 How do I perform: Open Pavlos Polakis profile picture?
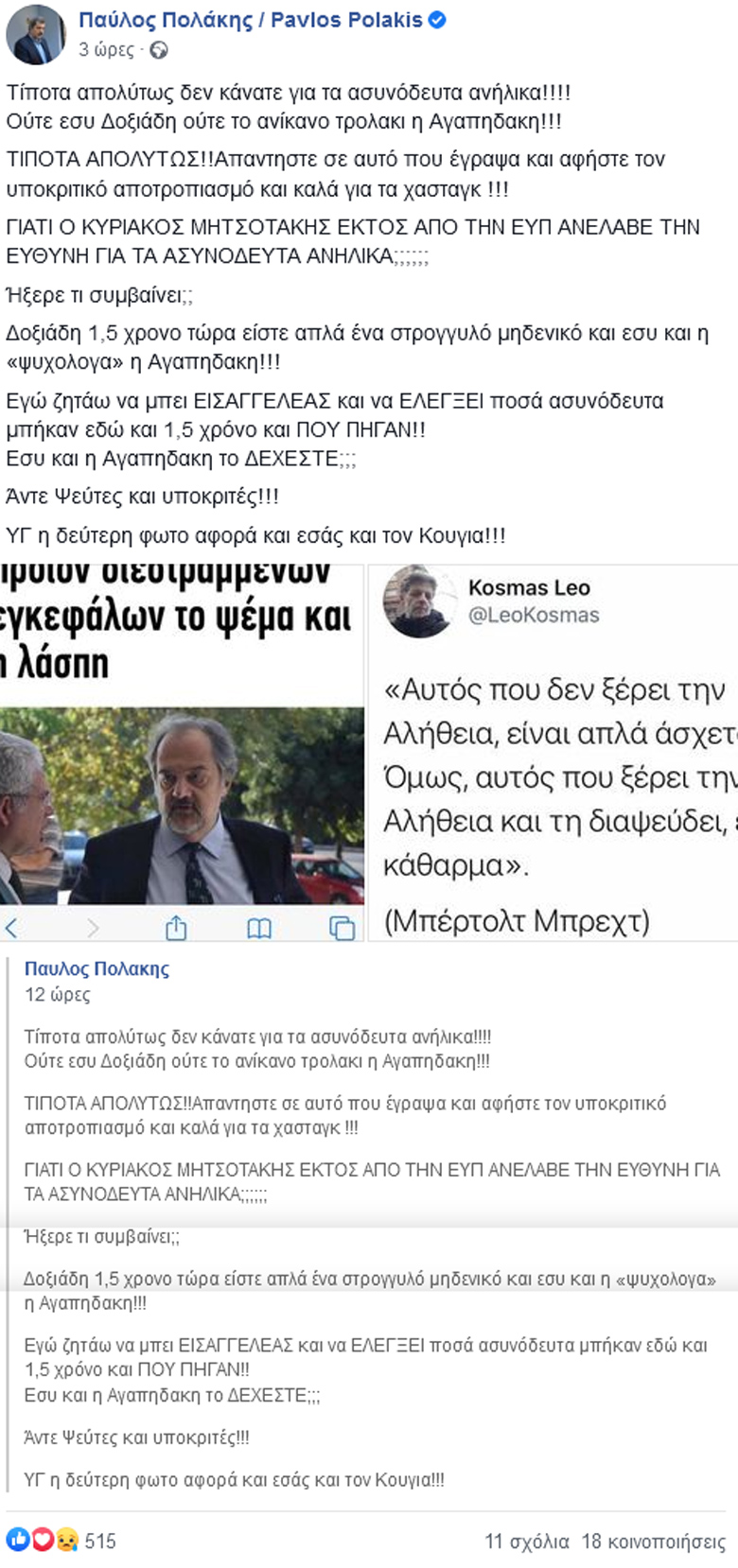click(37, 34)
